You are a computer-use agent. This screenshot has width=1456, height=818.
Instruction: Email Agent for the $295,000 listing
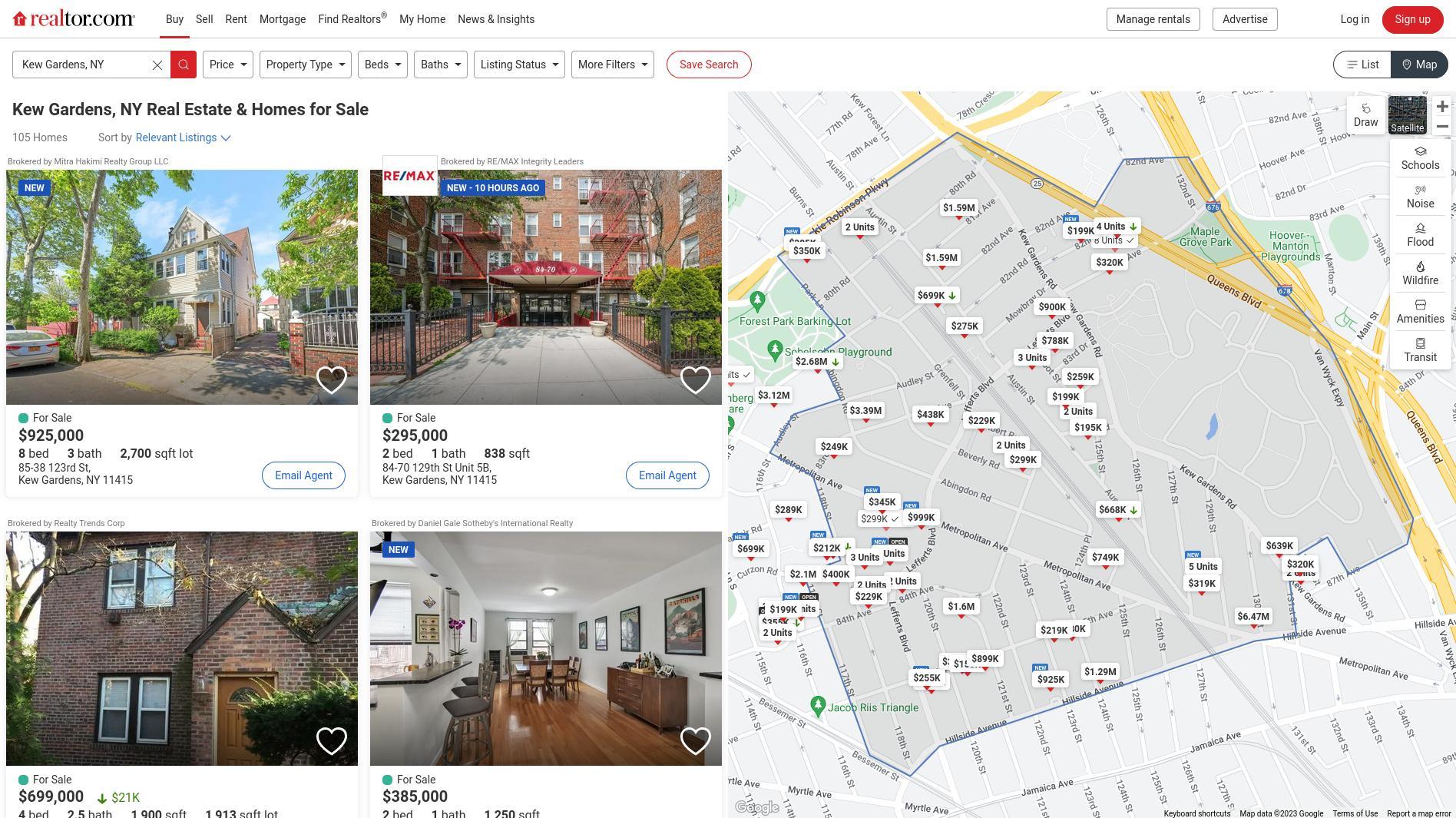point(667,475)
